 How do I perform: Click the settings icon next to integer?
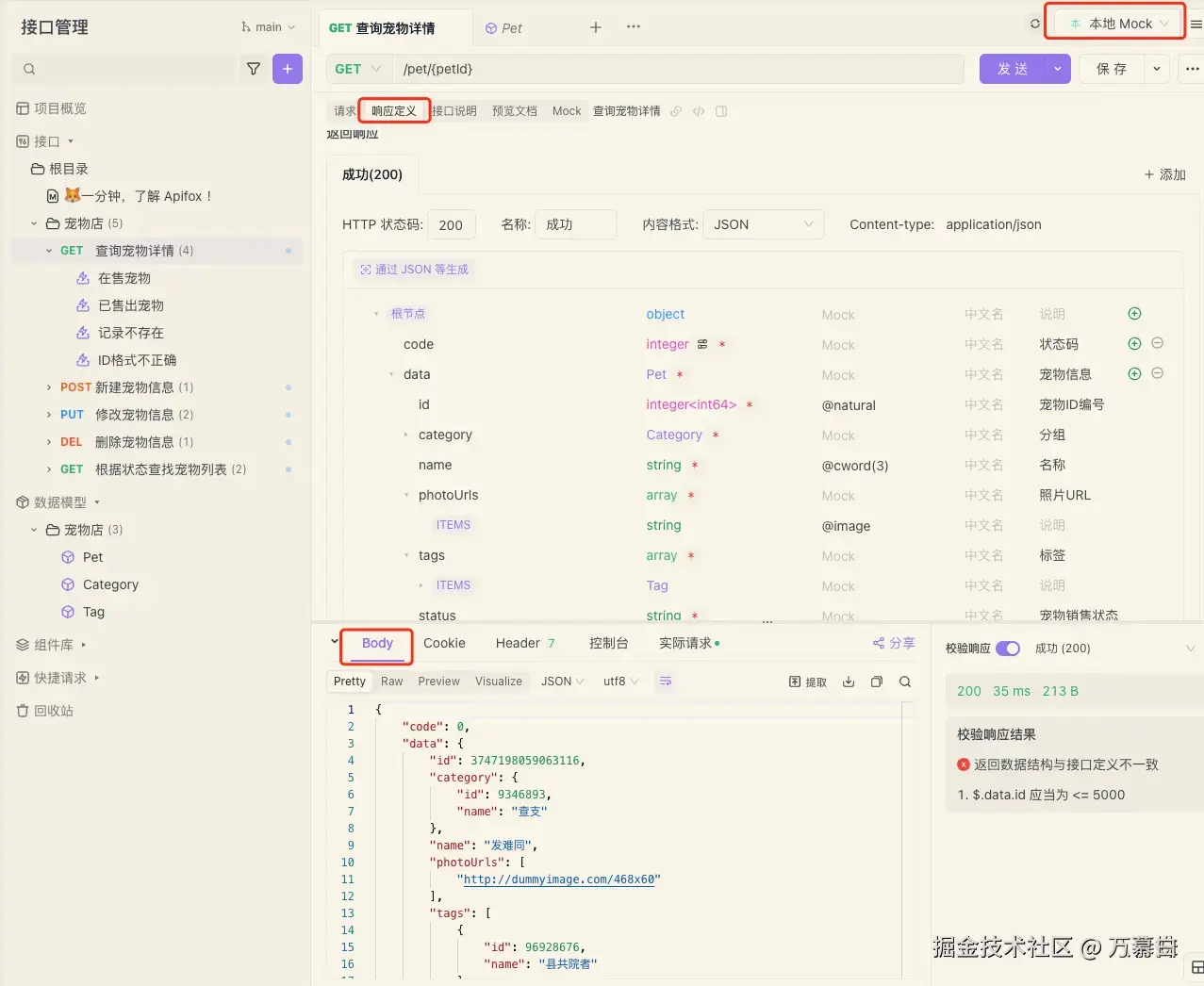point(702,344)
